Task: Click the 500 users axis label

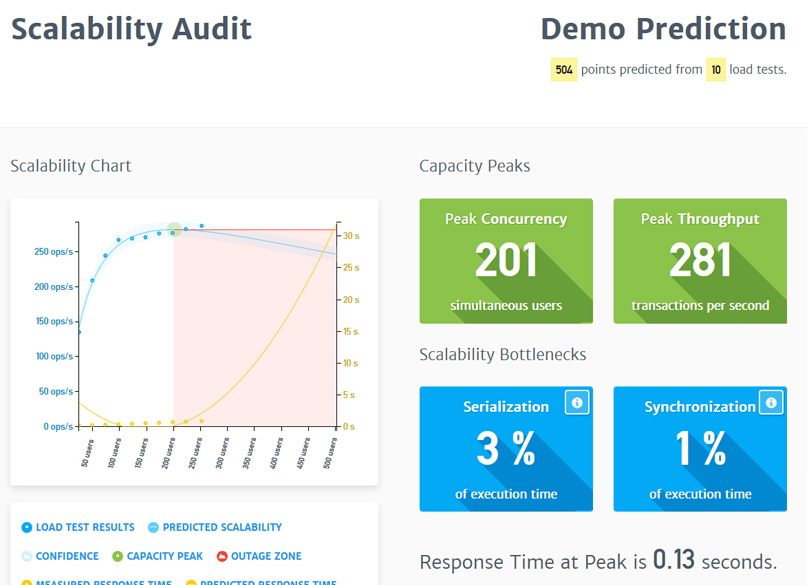Action: (330, 453)
